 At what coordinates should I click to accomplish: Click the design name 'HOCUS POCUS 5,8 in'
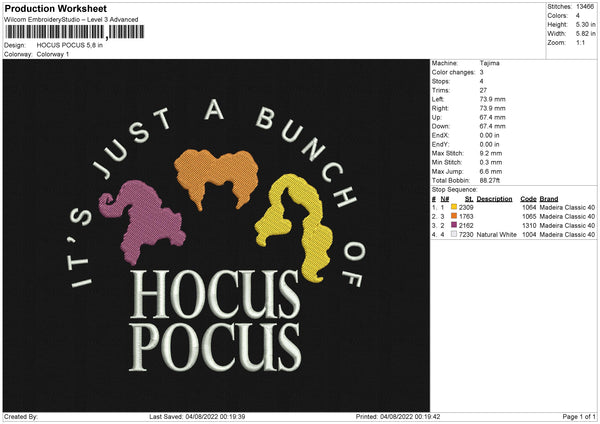[x=70, y=45]
